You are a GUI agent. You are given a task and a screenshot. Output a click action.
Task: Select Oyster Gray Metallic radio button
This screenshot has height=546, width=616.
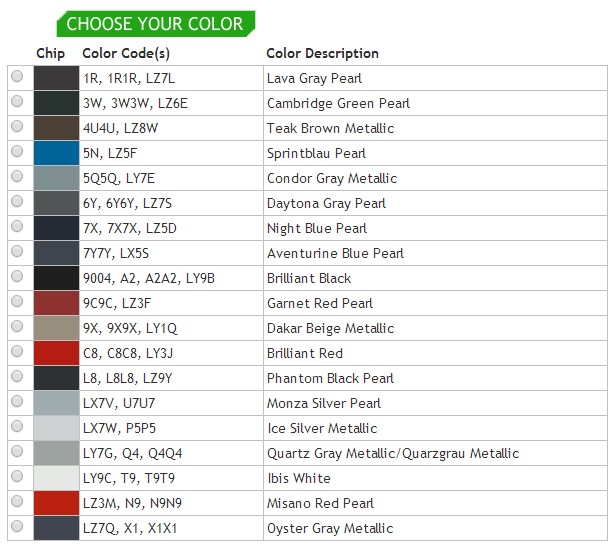[x=17, y=527]
